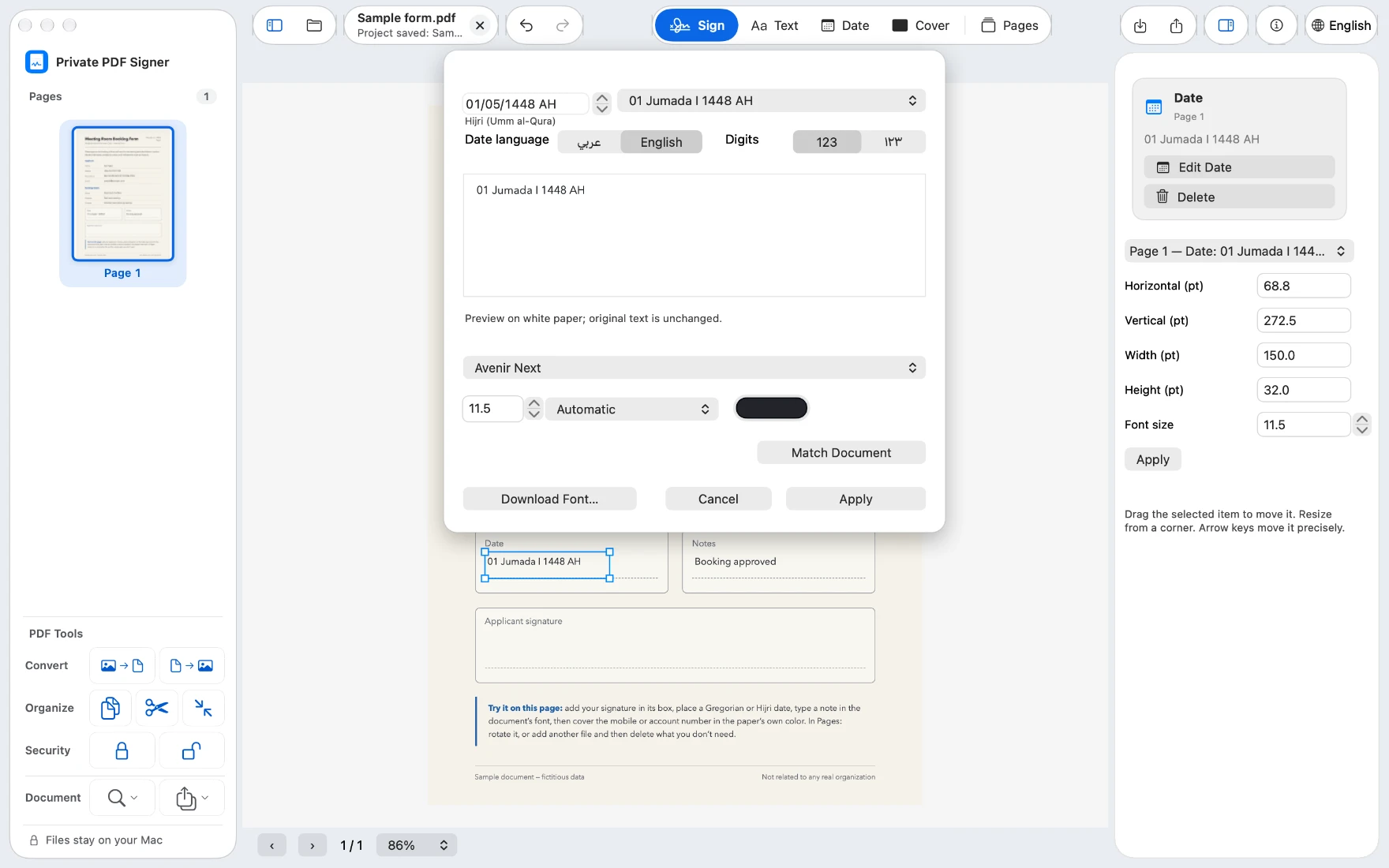Click the lock PDF security icon
Screen dimensions: 1389x868
tap(122, 750)
